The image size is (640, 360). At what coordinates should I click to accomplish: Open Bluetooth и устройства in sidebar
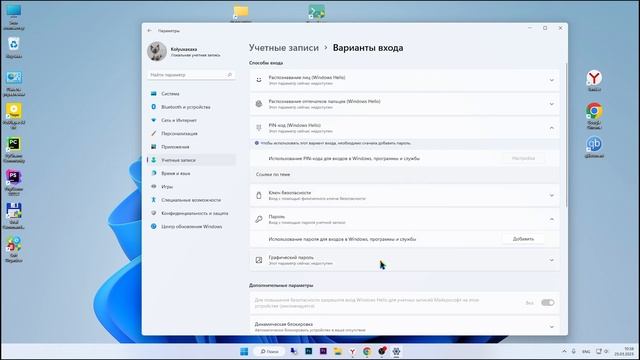191,107
